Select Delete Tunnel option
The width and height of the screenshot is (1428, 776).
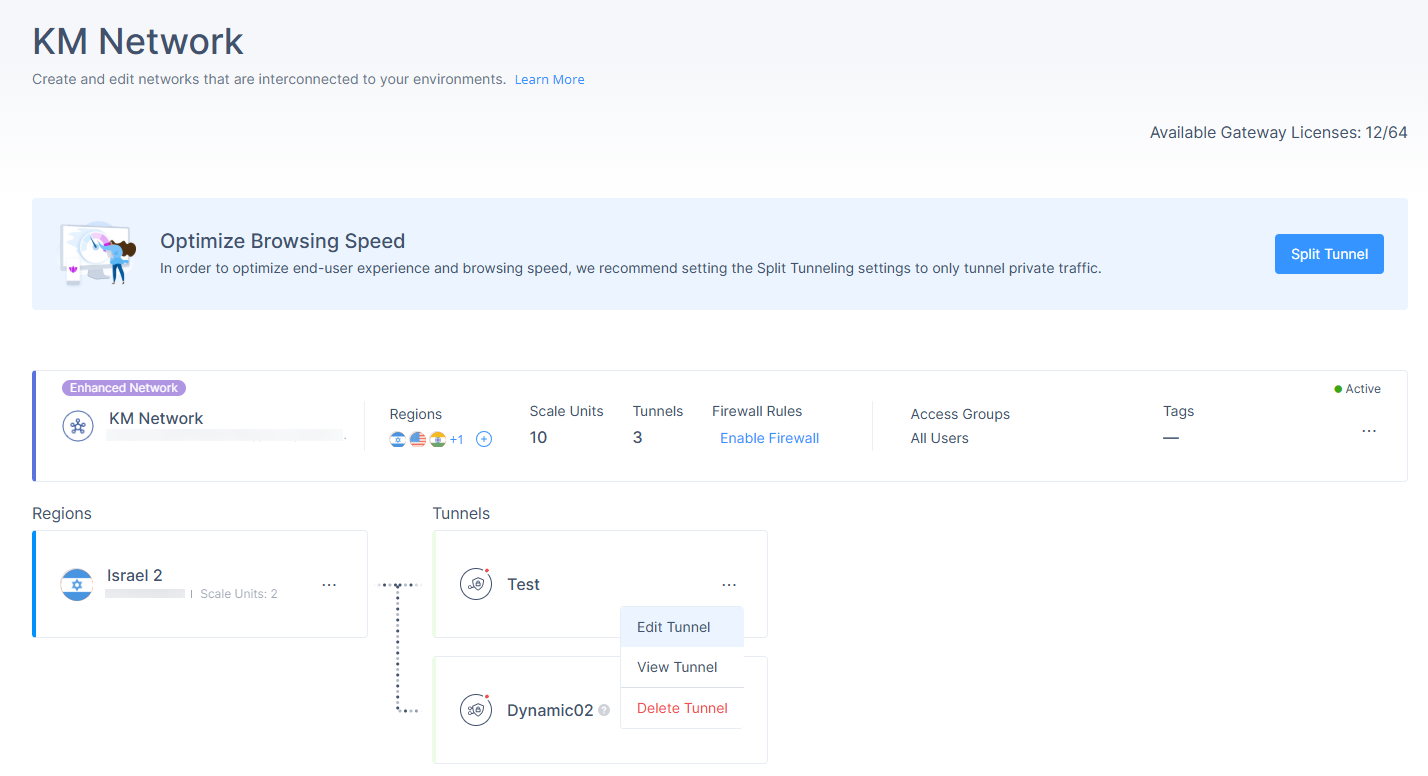pos(682,708)
